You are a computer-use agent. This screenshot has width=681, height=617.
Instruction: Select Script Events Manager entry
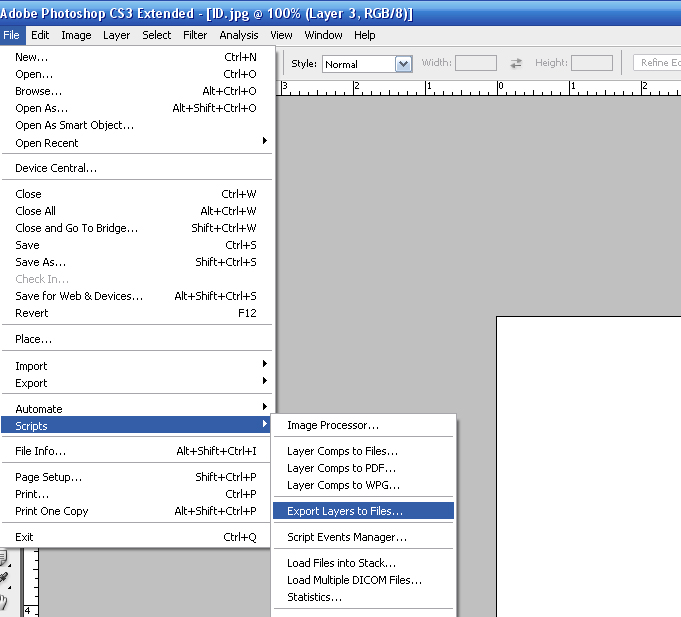coord(364,537)
